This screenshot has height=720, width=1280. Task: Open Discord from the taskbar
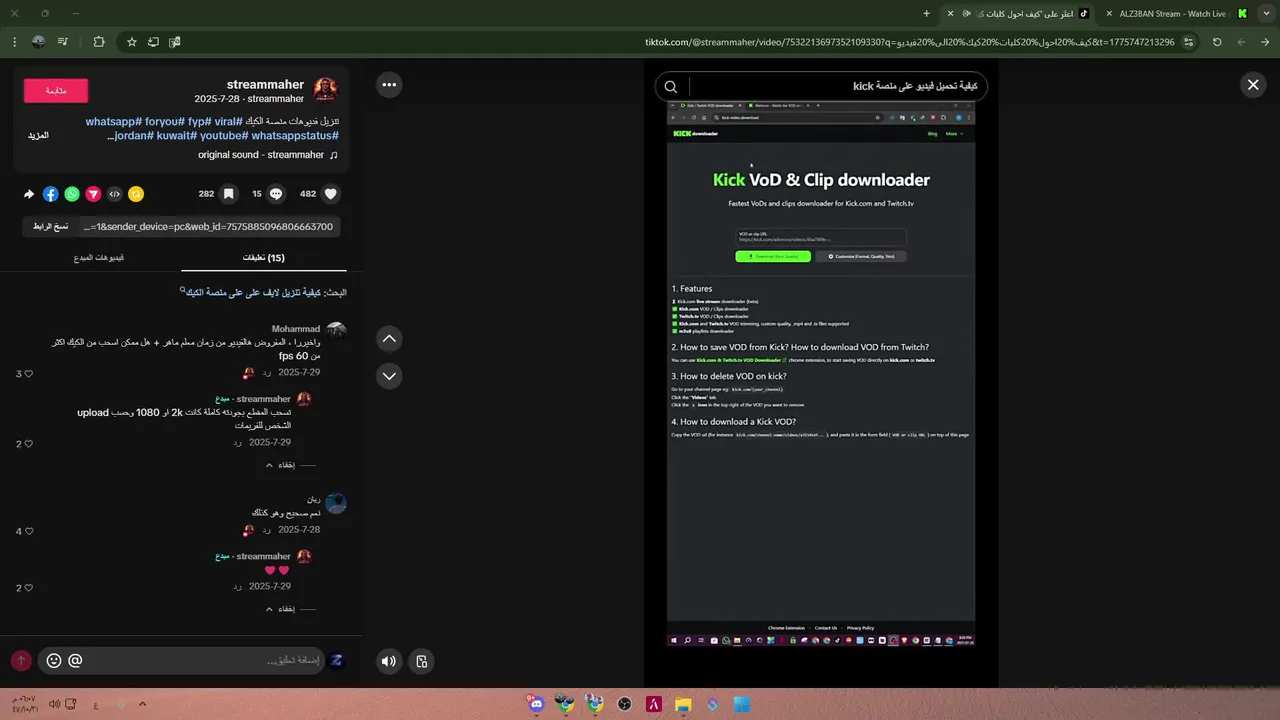point(537,704)
